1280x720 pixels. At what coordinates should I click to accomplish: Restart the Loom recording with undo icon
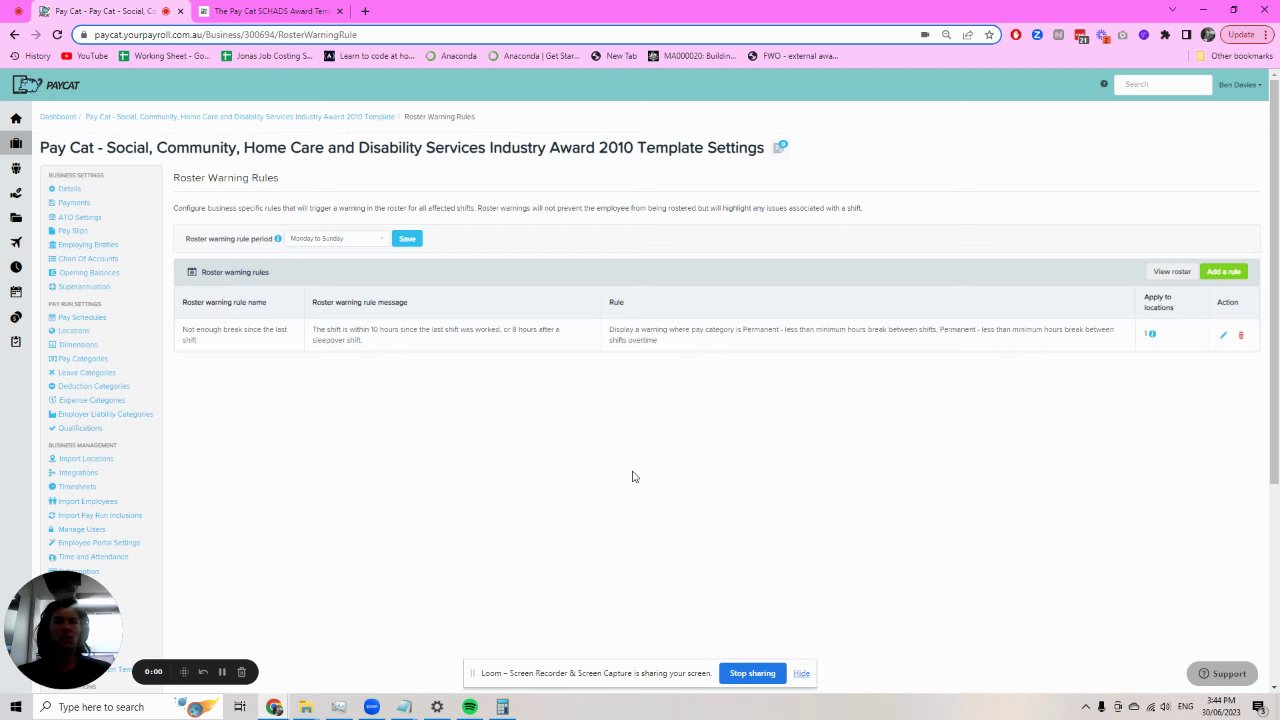pos(203,672)
